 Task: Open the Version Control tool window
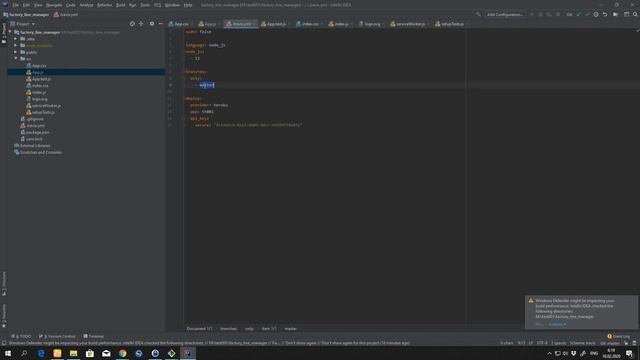coord(57,336)
